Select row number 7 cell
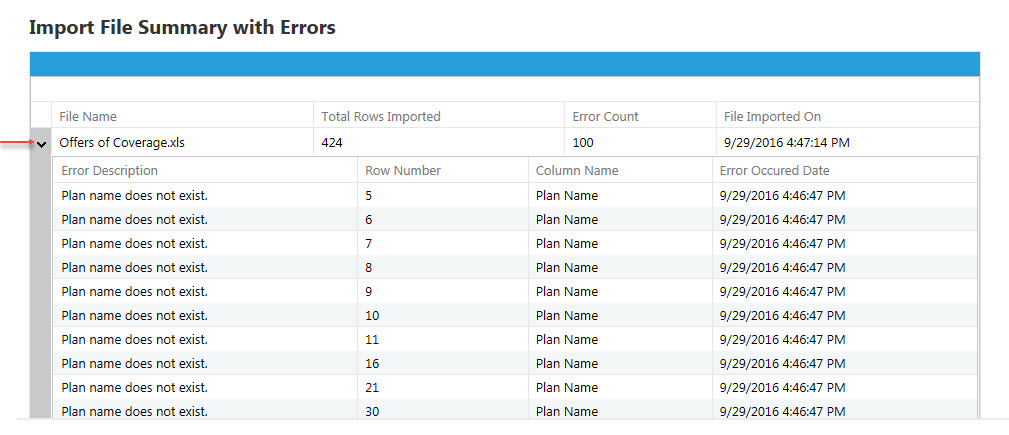The height and width of the screenshot is (435, 1009). pyautogui.click(x=443, y=243)
